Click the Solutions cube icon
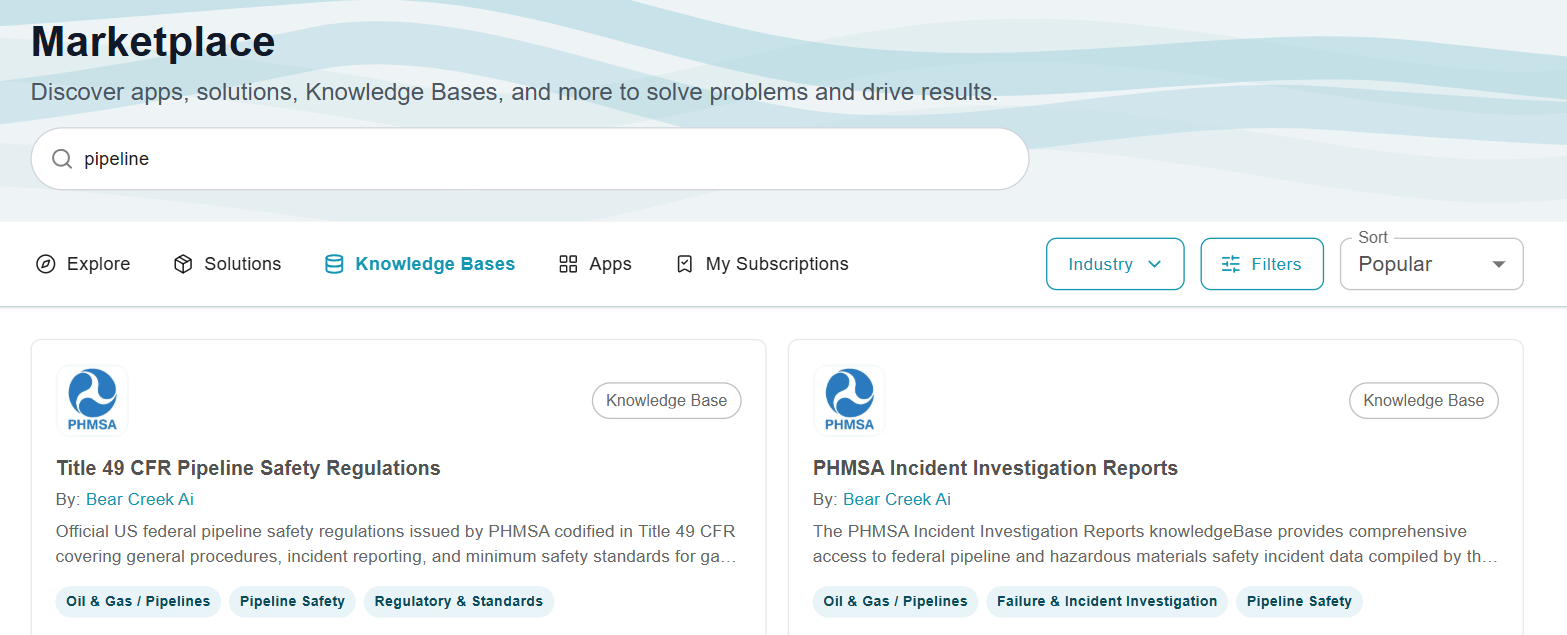 click(x=183, y=264)
